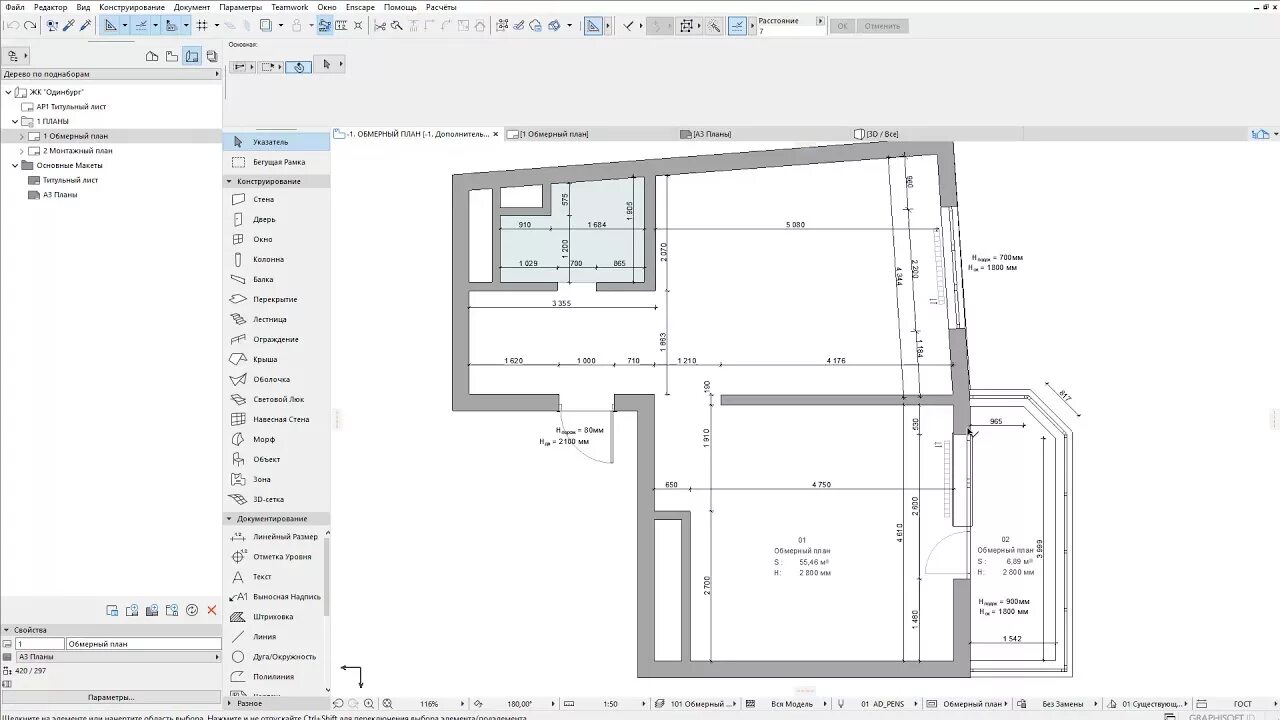Select the Штриховка (Fill) tool
Image resolution: width=1280 pixels, height=720 pixels.
(274, 617)
